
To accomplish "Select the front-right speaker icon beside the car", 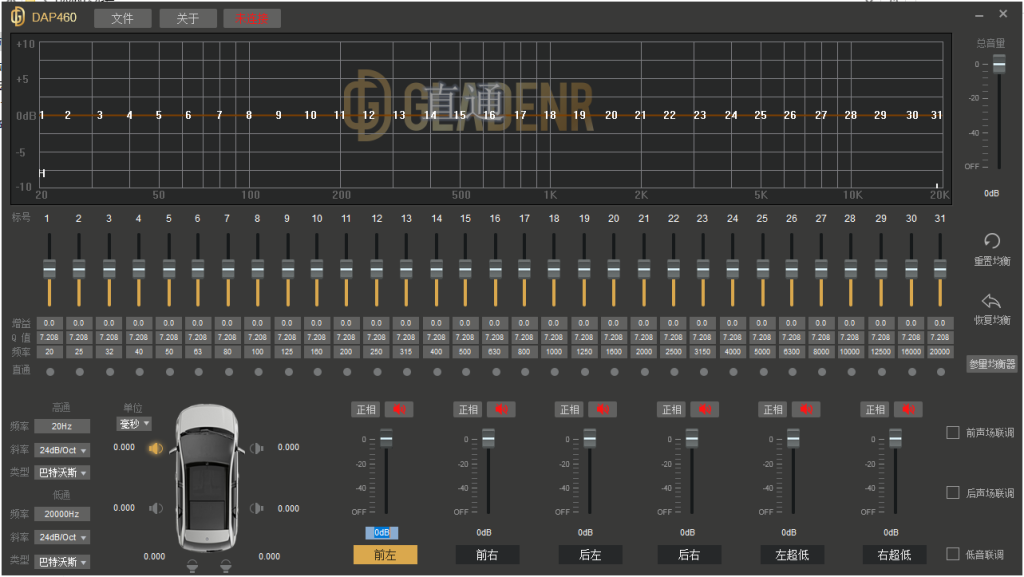I will [x=257, y=448].
